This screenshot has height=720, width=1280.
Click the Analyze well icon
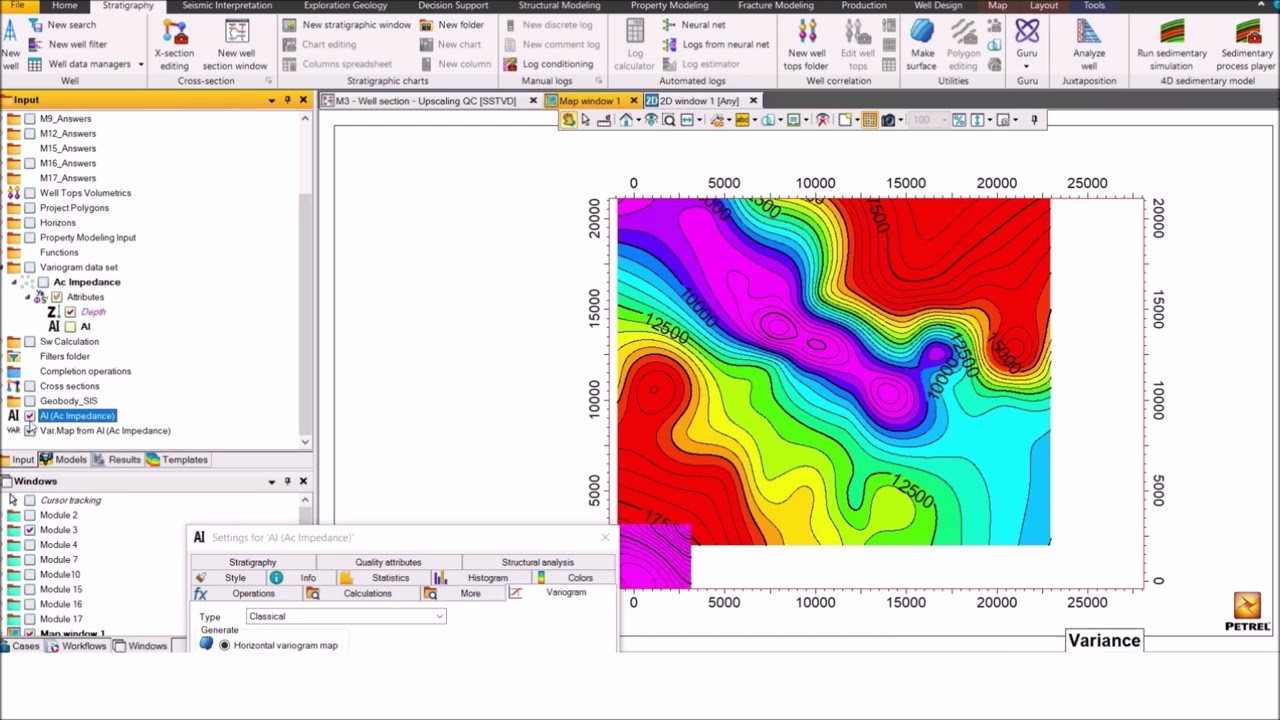click(x=1089, y=33)
